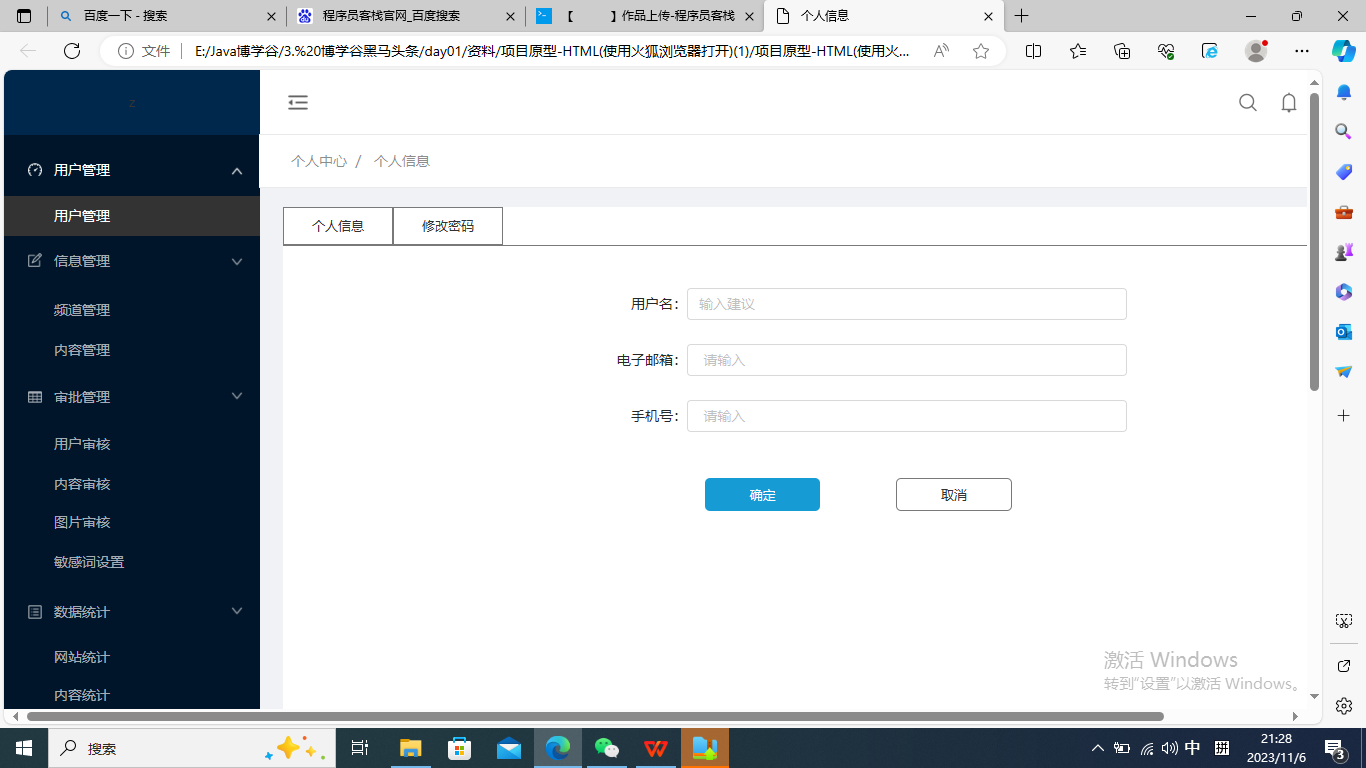Viewport: 1366px width, 768px height.
Task: Switch to the 百度一下 - 搜索 browser tab
Action: pos(165,16)
